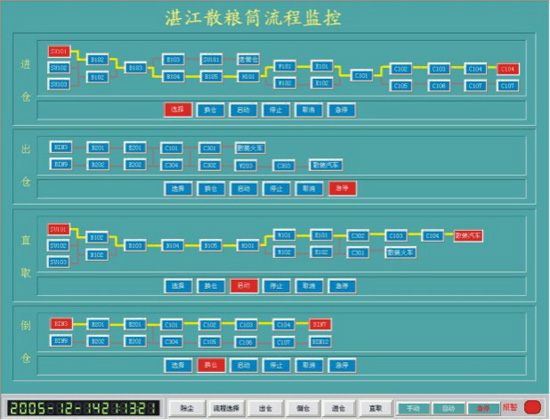Select the 散粮火车 node in 出仓 flow
The image size is (550, 420).
tap(250, 148)
